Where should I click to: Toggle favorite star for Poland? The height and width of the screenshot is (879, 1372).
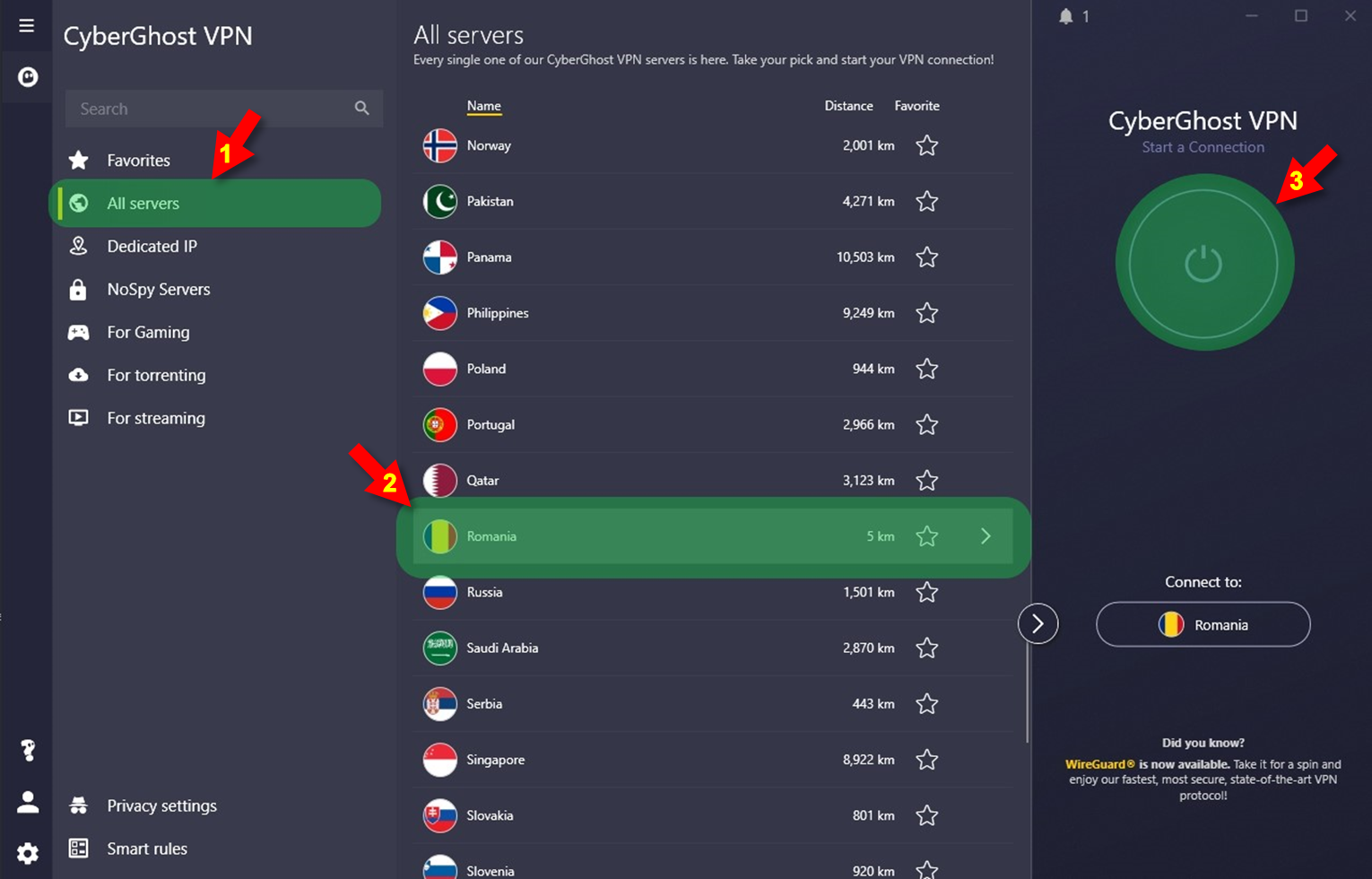click(x=927, y=369)
